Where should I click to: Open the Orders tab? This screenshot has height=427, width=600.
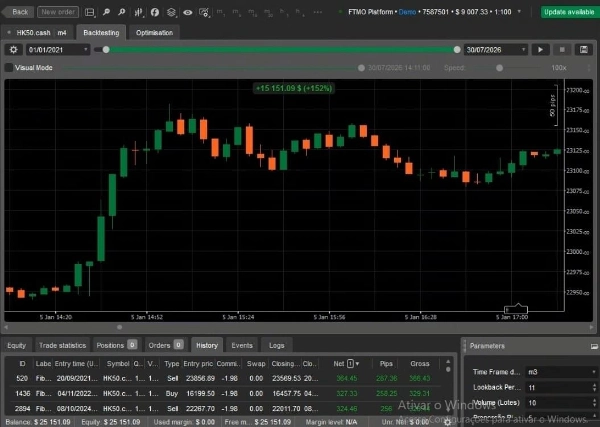(165, 346)
